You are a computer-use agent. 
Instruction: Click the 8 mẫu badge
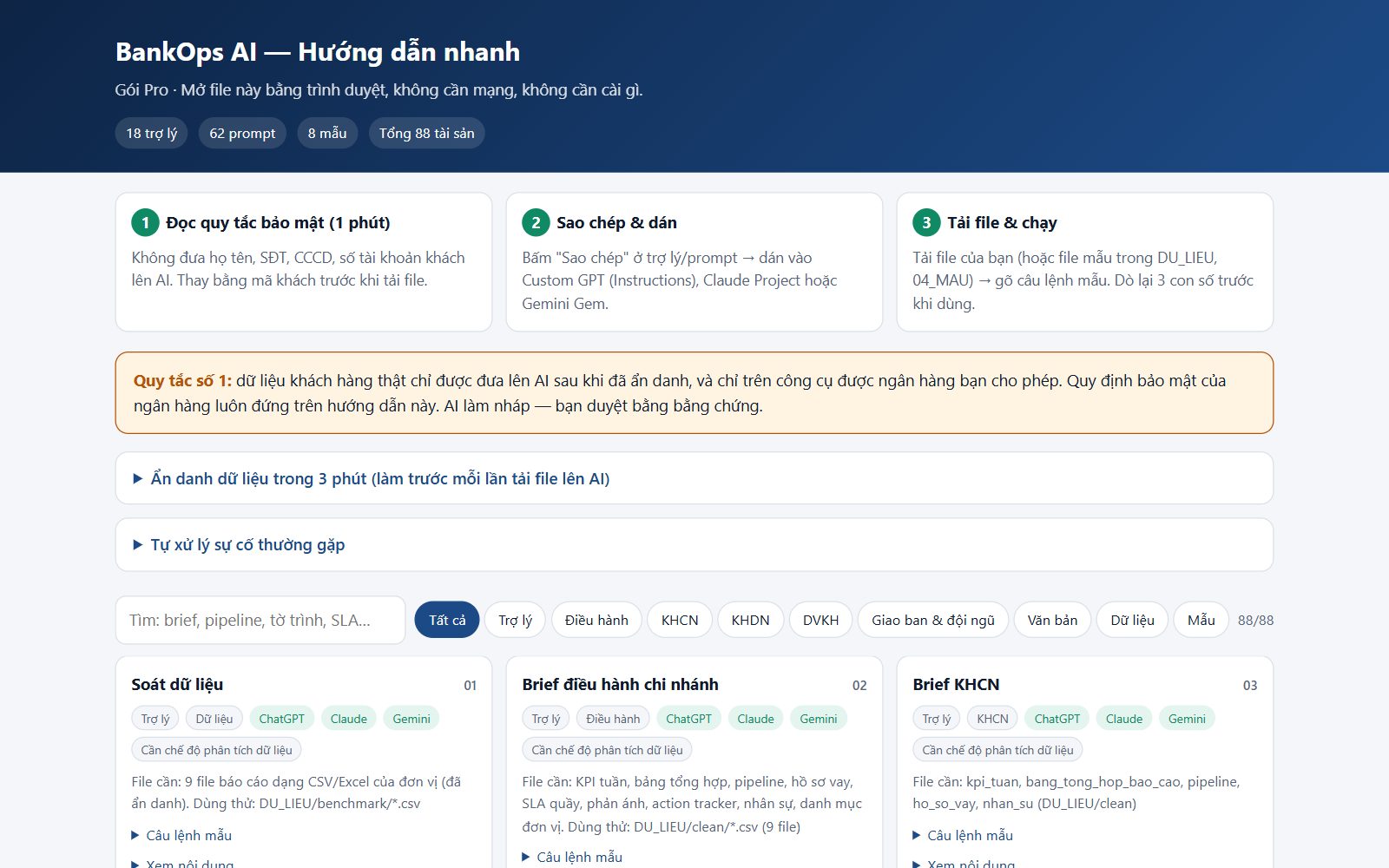tap(327, 133)
